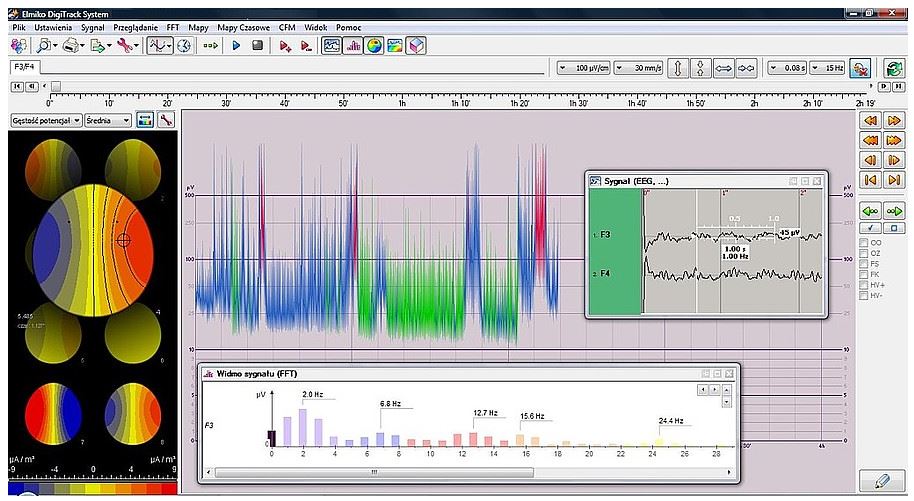
Task: Click the colorful brain map icon
Action: pyautogui.click(x=373, y=45)
